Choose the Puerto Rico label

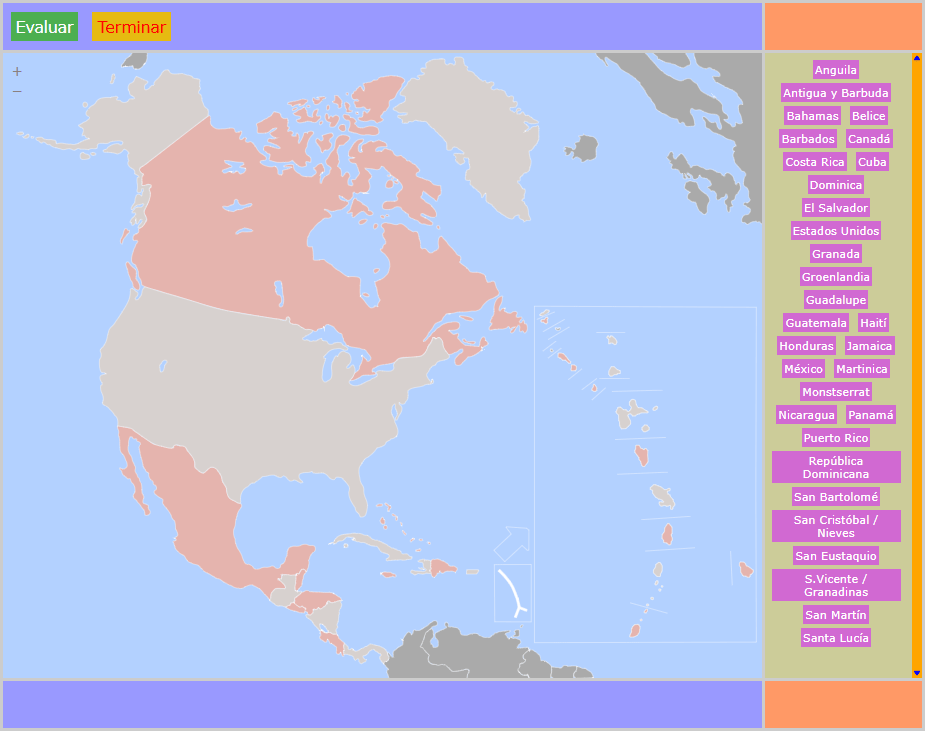(x=836, y=438)
